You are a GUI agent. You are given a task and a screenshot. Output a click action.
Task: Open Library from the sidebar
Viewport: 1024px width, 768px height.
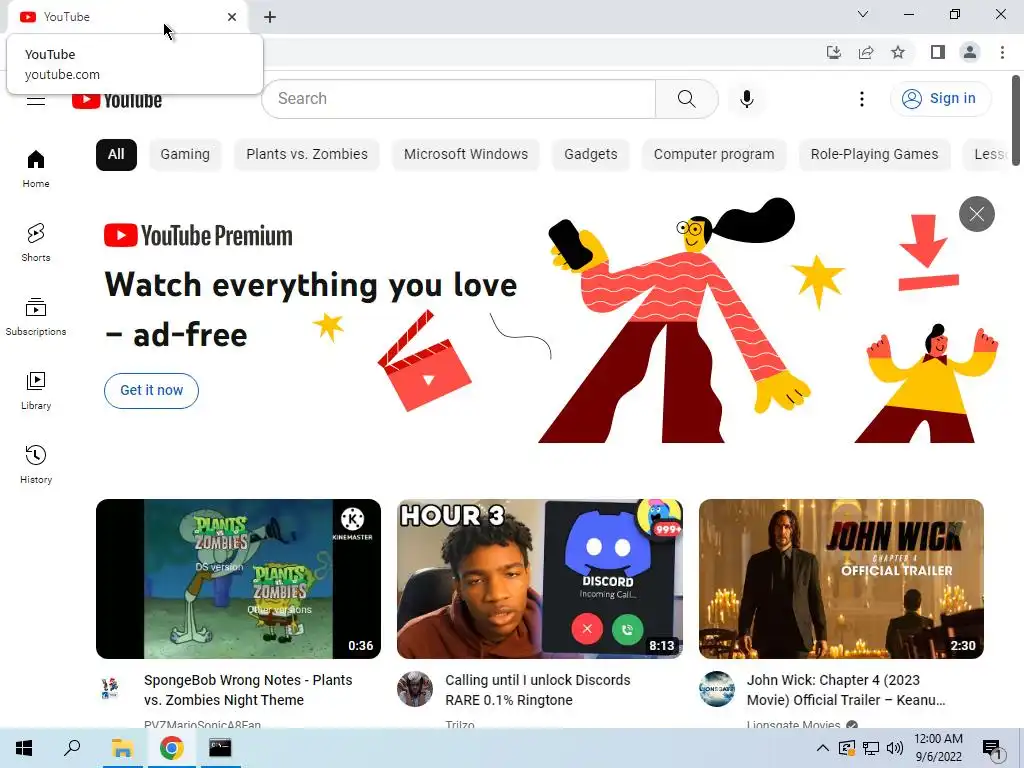click(36, 391)
